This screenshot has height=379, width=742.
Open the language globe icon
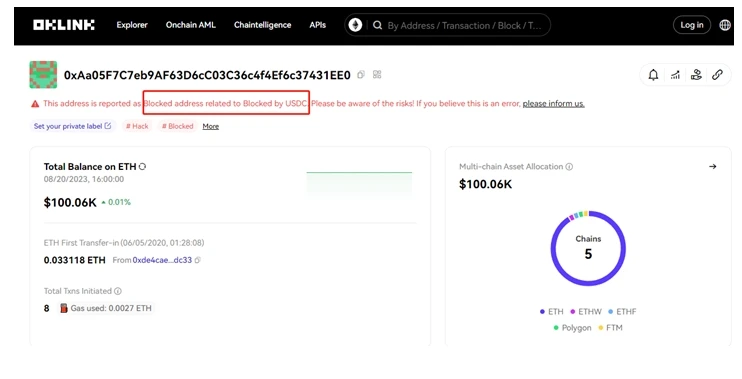pos(725,25)
